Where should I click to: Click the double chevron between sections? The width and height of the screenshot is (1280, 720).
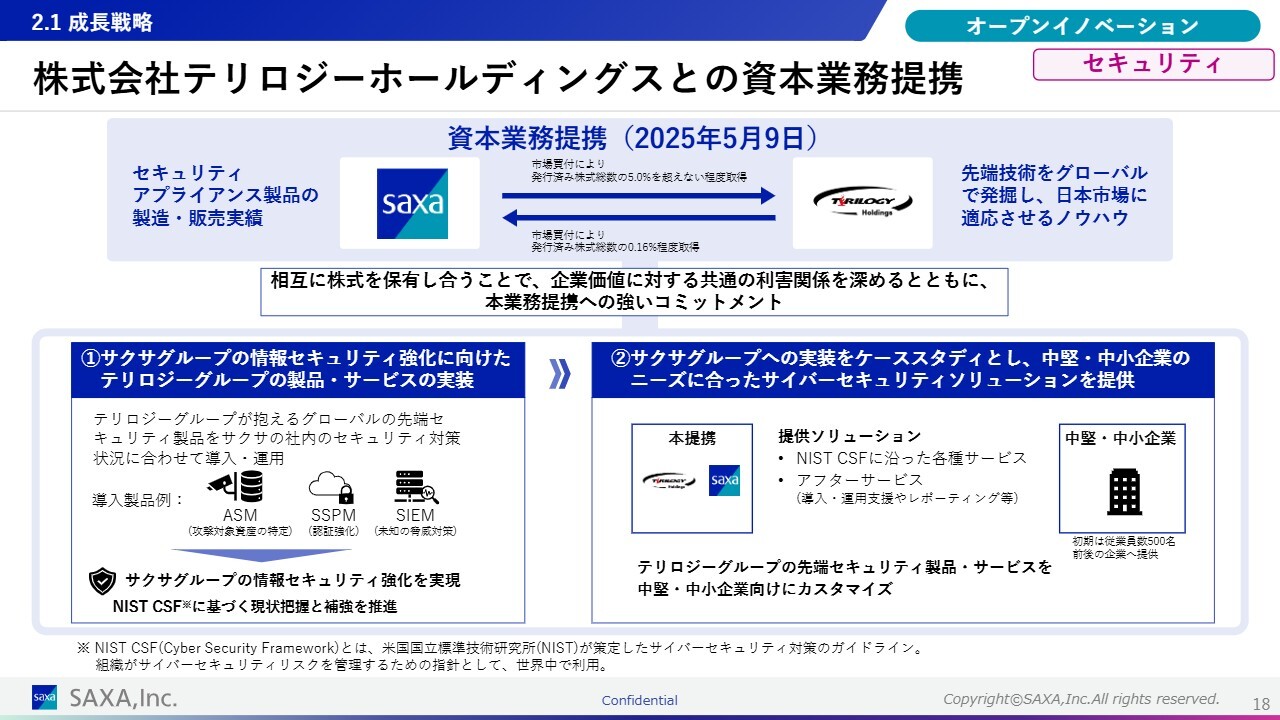click(x=560, y=373)
